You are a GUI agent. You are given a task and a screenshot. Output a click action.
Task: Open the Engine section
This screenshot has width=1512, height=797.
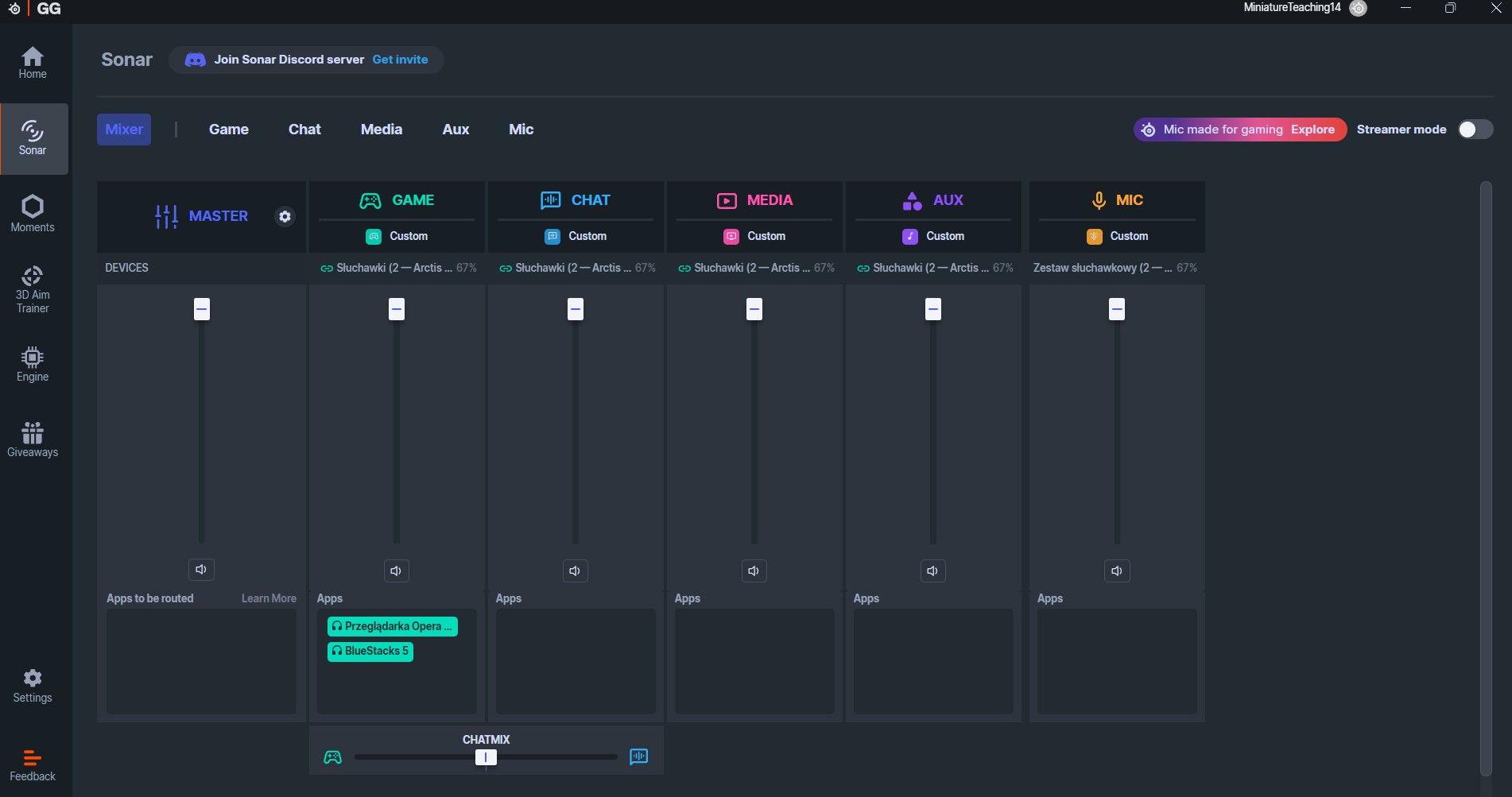[x=33, y=364]
